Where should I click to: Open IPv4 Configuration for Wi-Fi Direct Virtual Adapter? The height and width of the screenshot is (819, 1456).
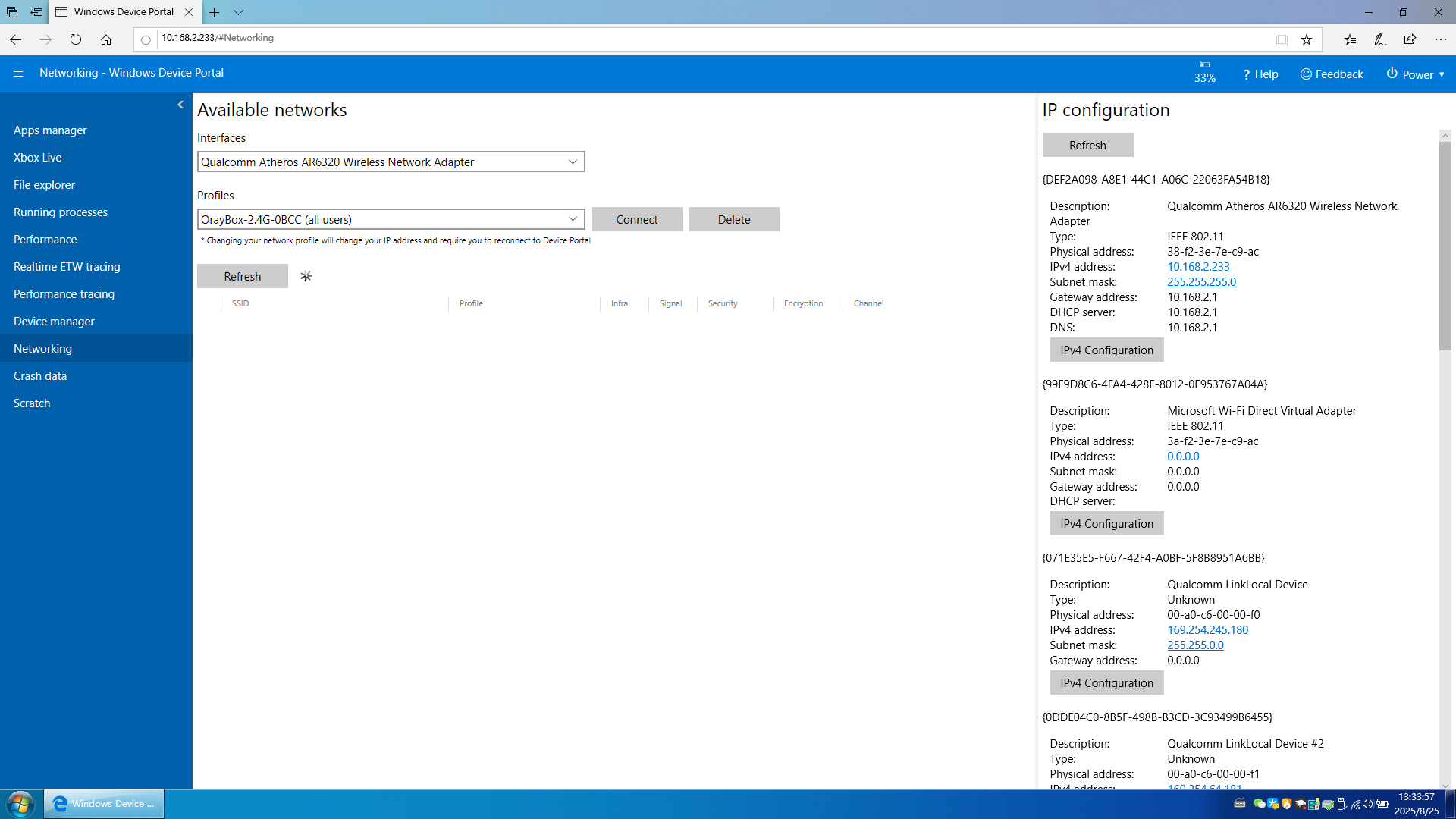pos(1106,523)
